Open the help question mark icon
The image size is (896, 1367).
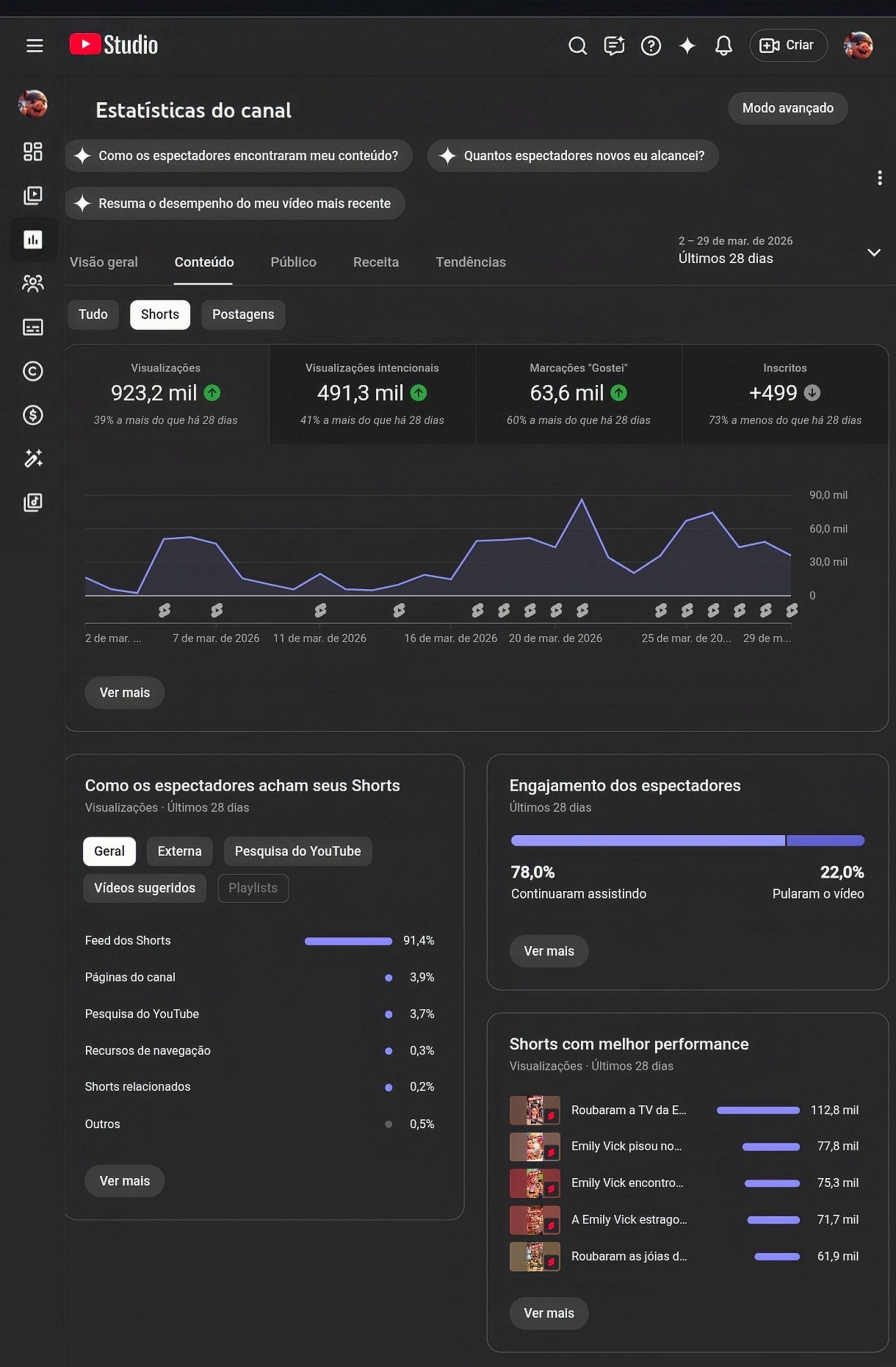pyautogui.click(x=650, y=45)
